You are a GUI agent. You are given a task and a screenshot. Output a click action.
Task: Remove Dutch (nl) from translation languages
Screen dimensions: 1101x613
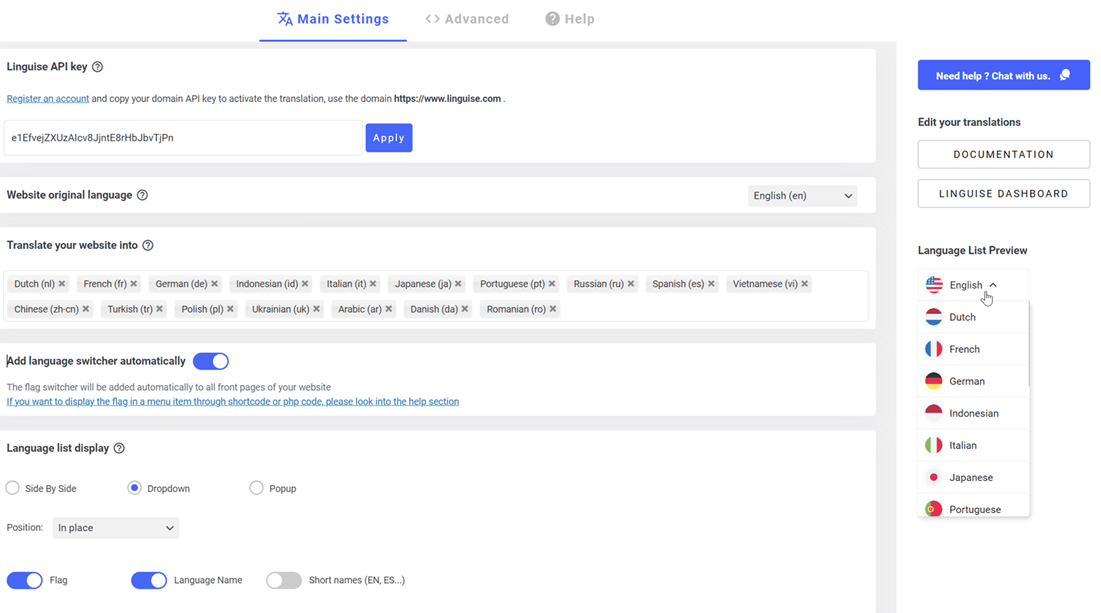tap(62, 284)
